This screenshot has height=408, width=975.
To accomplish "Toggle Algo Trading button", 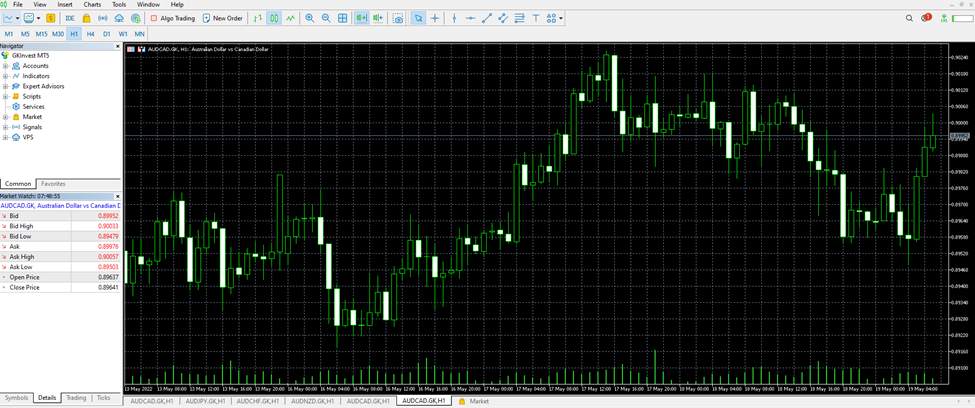I will pyautogui.click(x=173, y=18).
